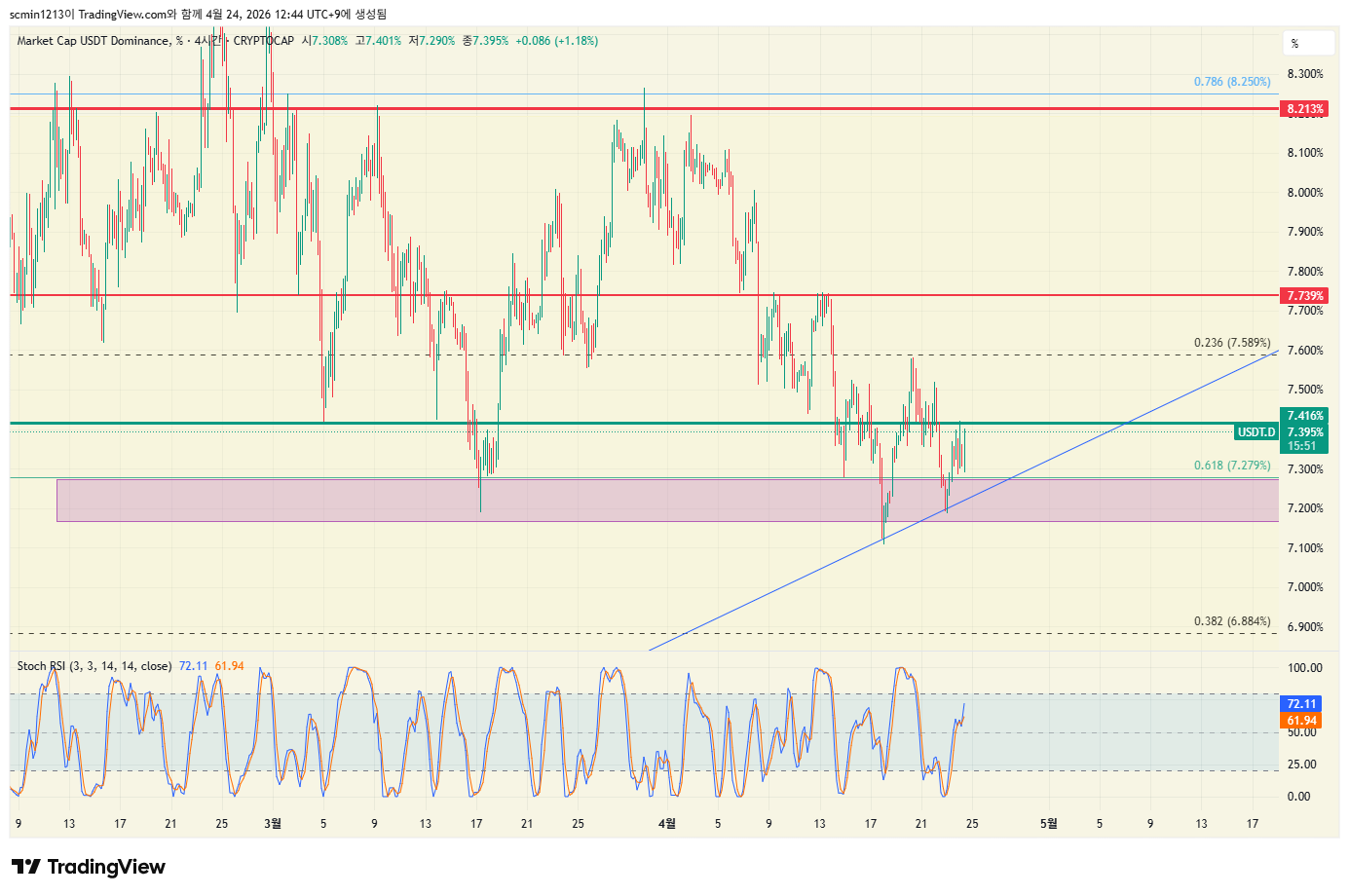Click the percent scale box at top right
The width and height of the screenshot is (1349, 896).
click(1305, 44)
